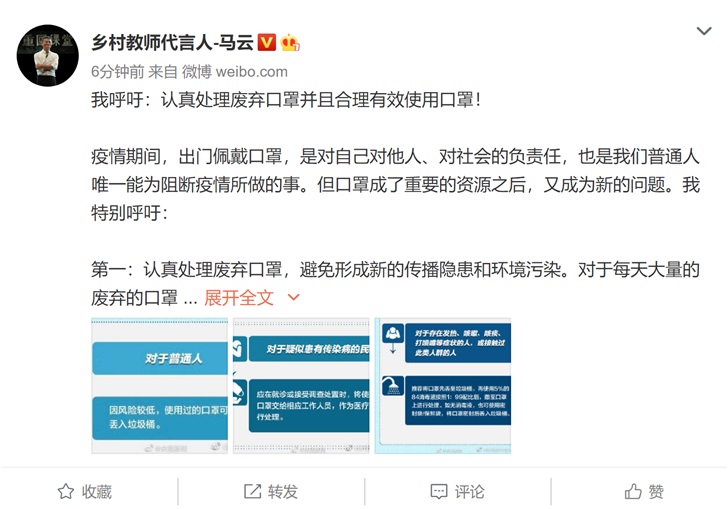Click the 微博 weibo.com source link
This screenshot has width=728, height=509.
(234, 72)
